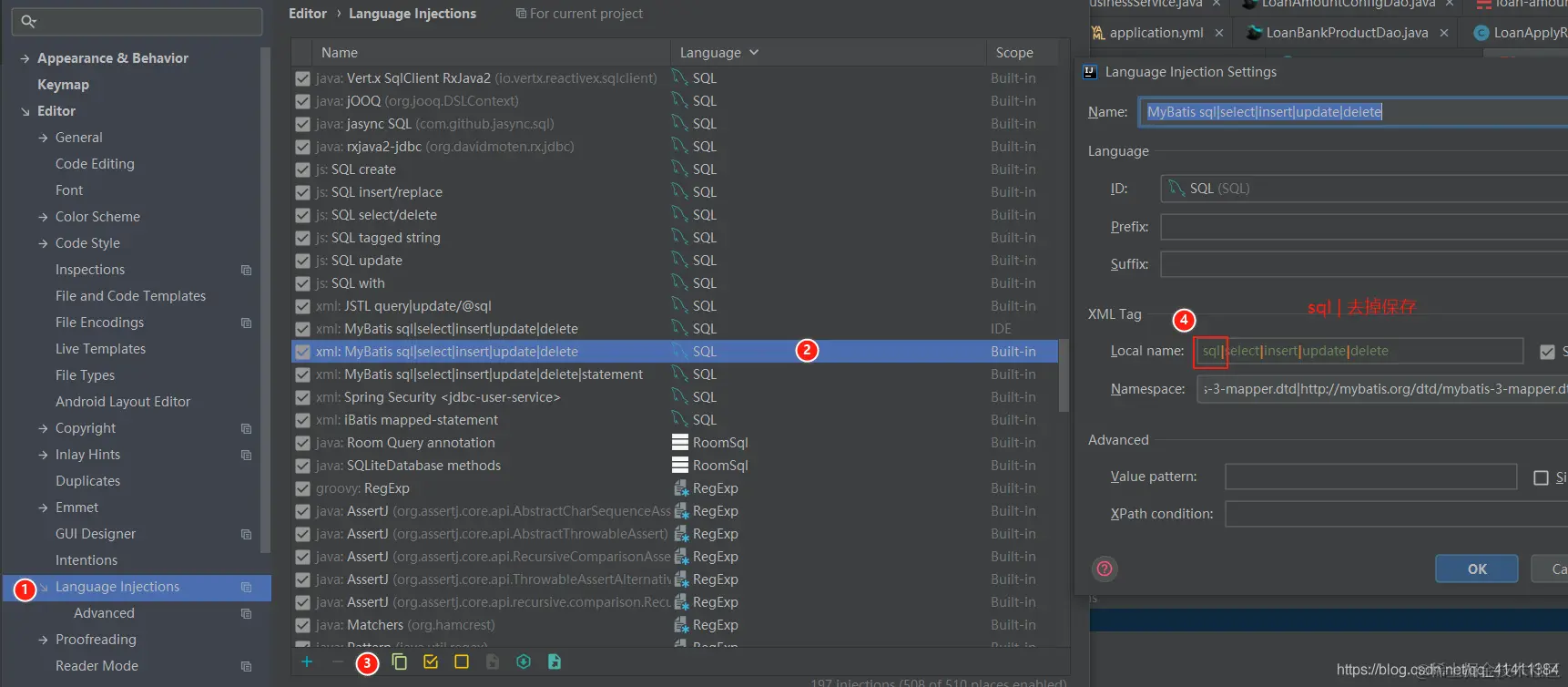
Task: Expand the Proofreading node
Action: point(43,640)
